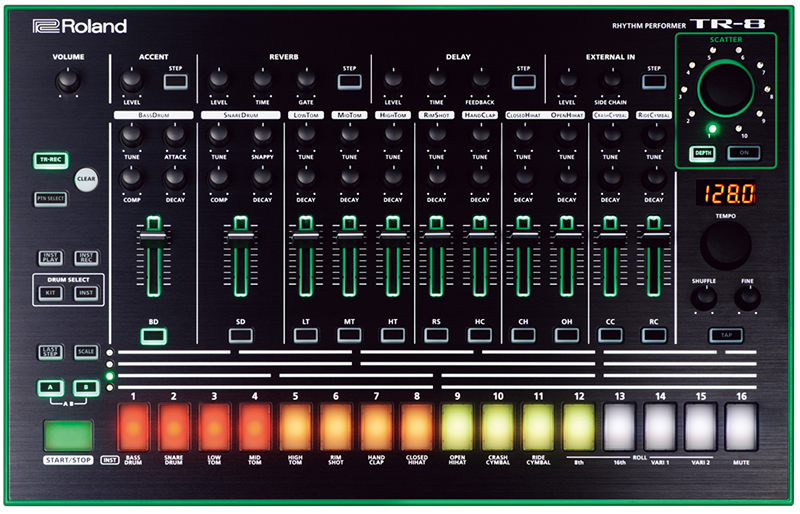The height and width of the screenshot is (514, 800).
Task: Select the RS instrument button
Action: [x=436, y=336]
